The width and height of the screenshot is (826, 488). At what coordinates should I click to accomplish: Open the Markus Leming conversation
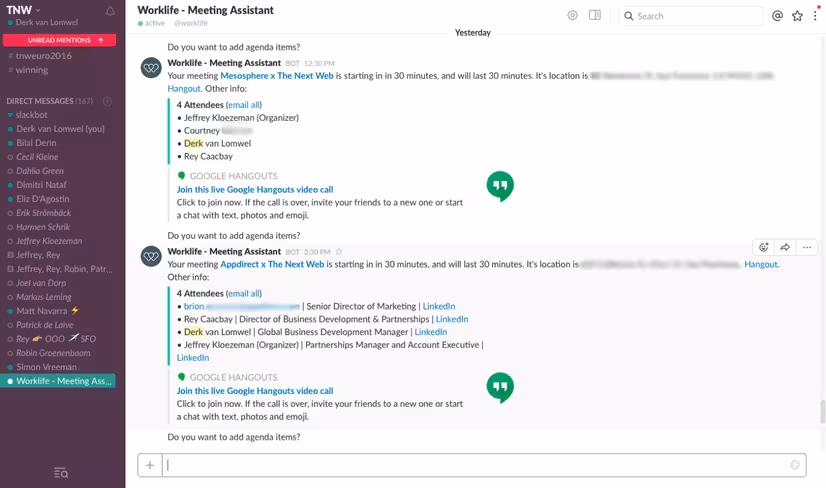click(x=44, y=297)
